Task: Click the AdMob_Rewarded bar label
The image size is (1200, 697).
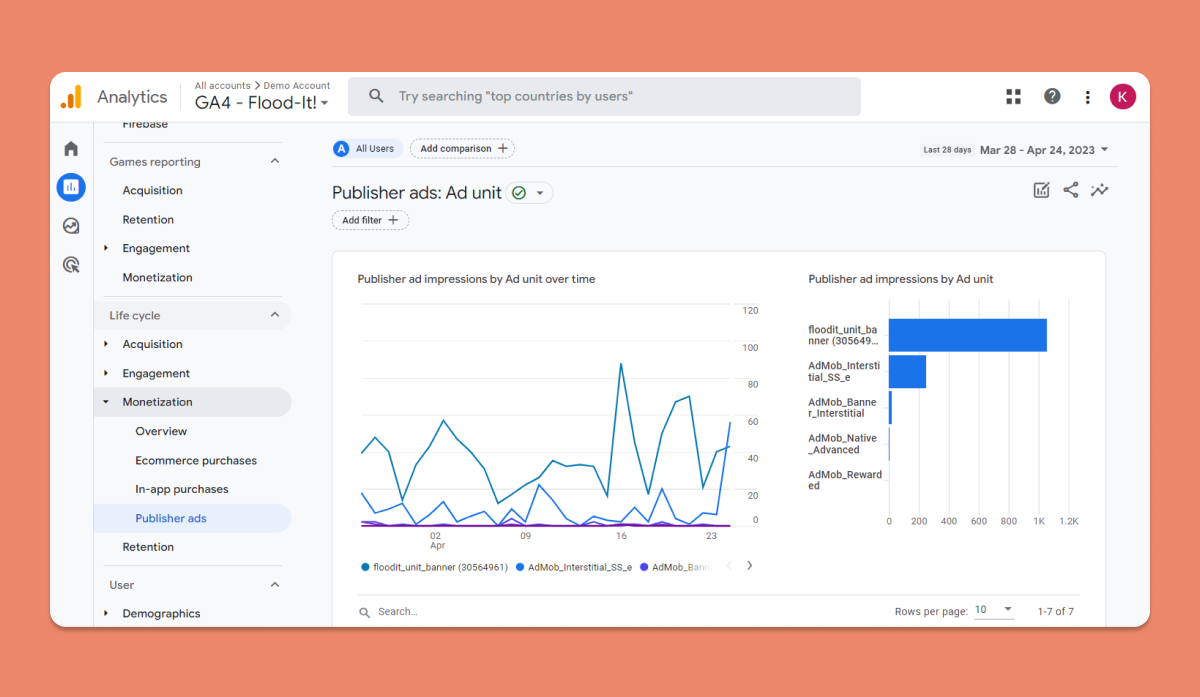Action: 845,480
